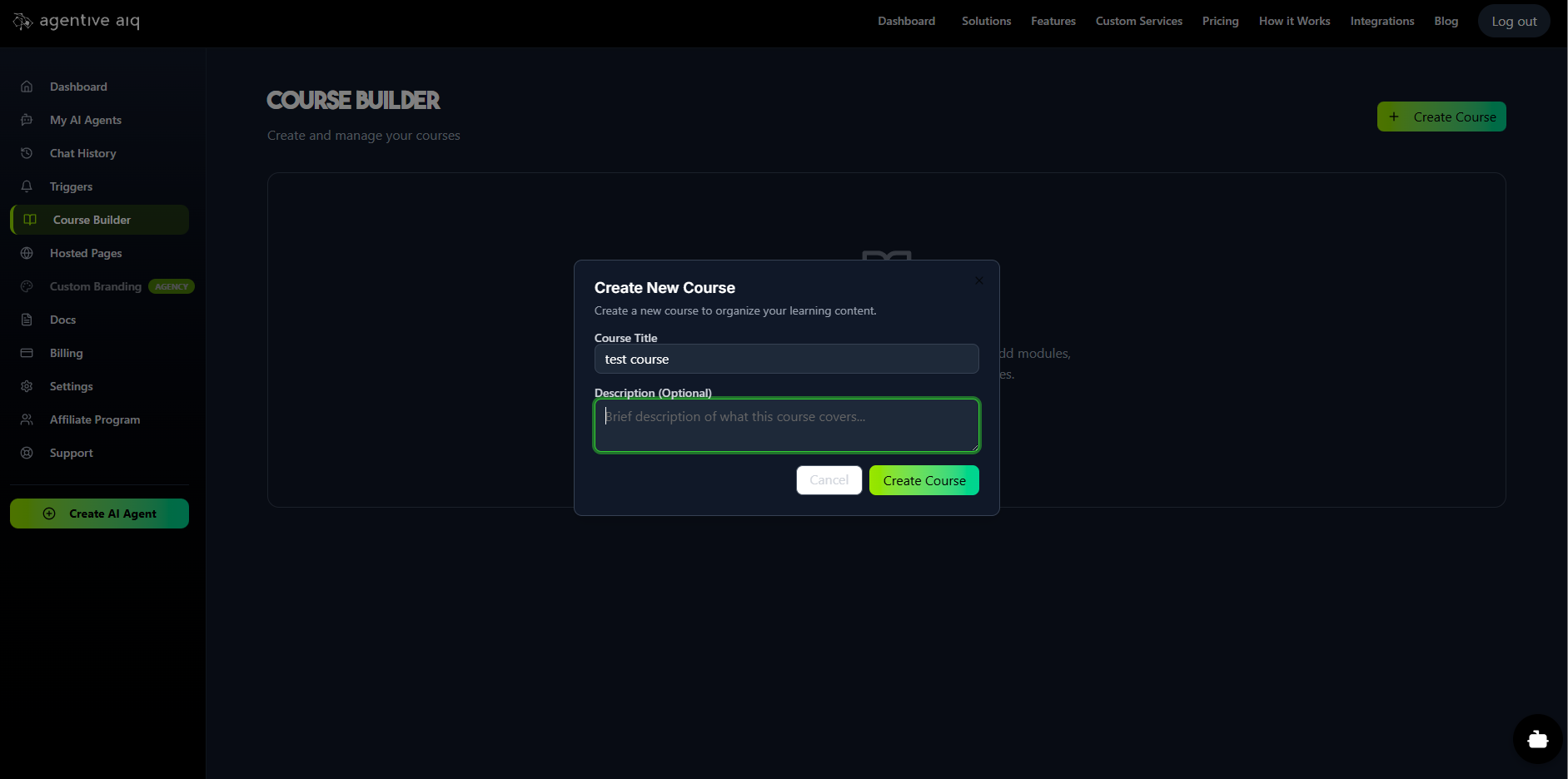1568x779 pixels.
Task: Confirm with the dialog's Create Course button
Action: [x=923, y=480]
